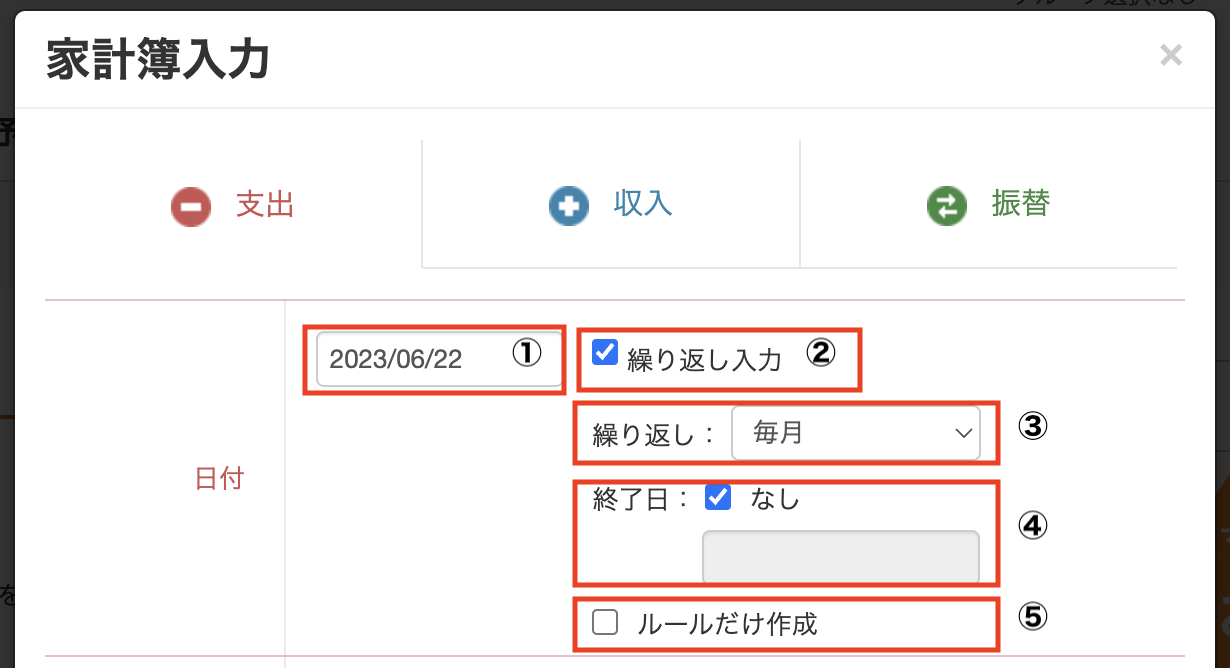Close the 家計簿入力 dialog
The height and width of the screenshot is (668, 1230).
(1171, 55)
